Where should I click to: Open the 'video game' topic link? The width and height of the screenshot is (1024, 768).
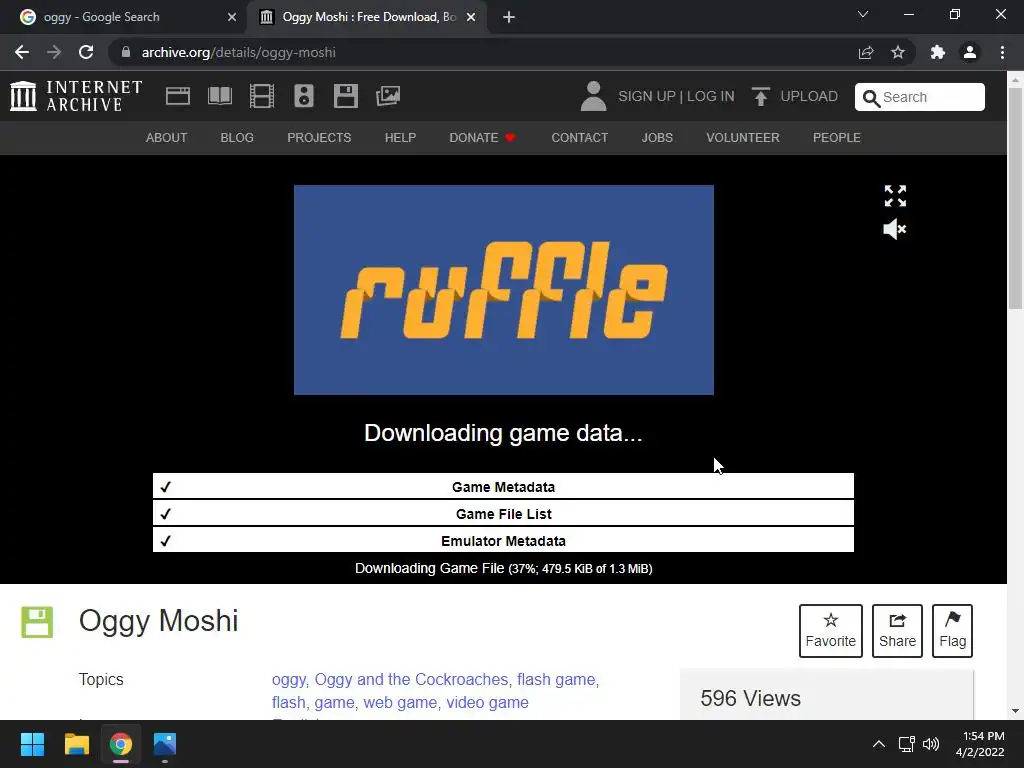[x=488, y=703]
